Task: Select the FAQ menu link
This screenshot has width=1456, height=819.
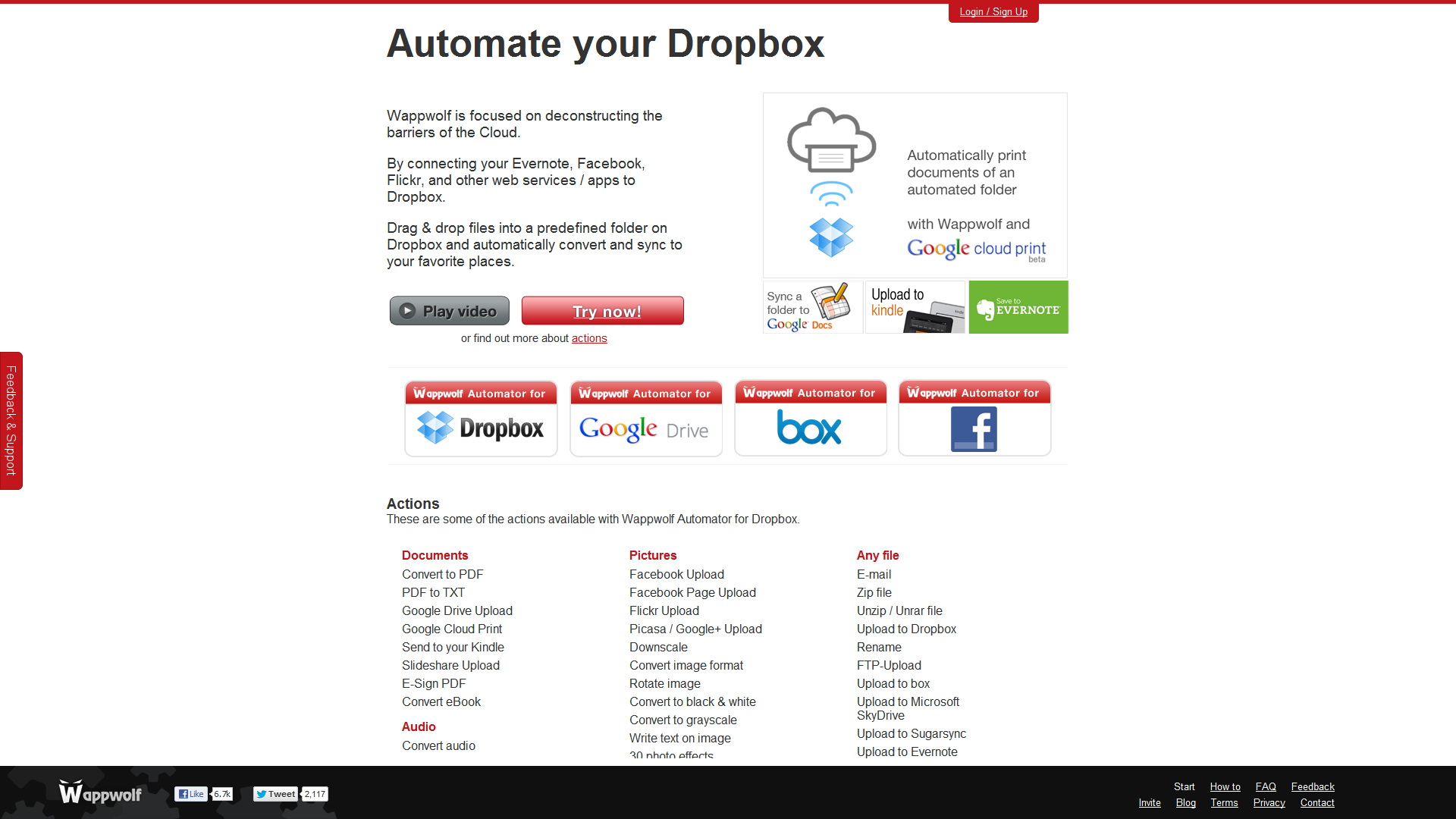Action: point(1265,786)
